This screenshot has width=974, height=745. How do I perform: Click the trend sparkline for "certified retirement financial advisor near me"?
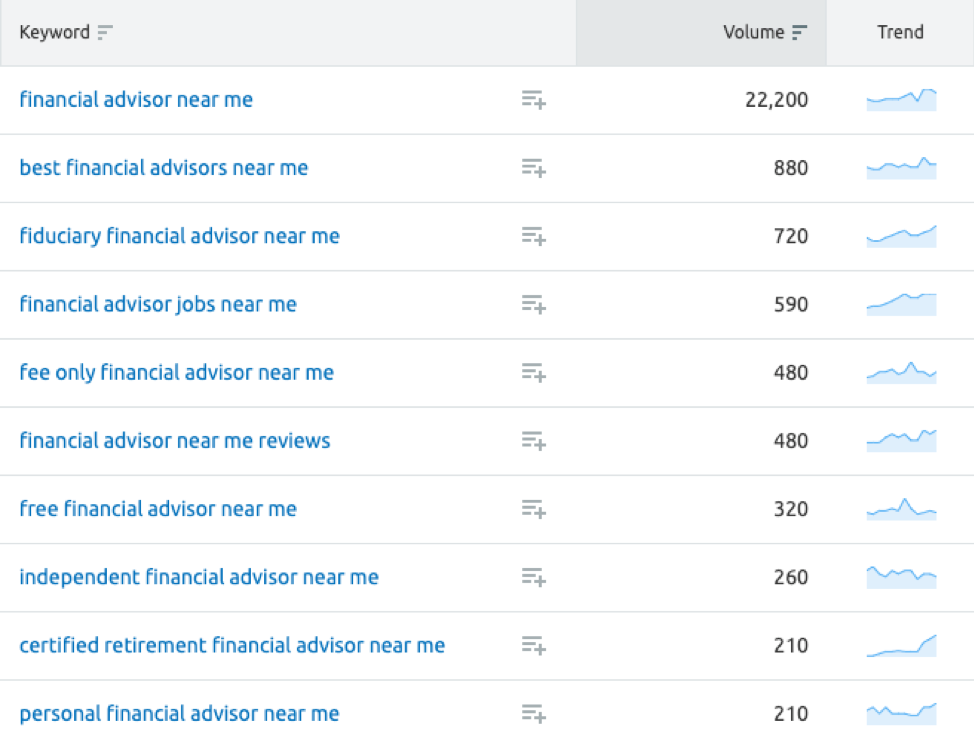[x=901, y=646]
